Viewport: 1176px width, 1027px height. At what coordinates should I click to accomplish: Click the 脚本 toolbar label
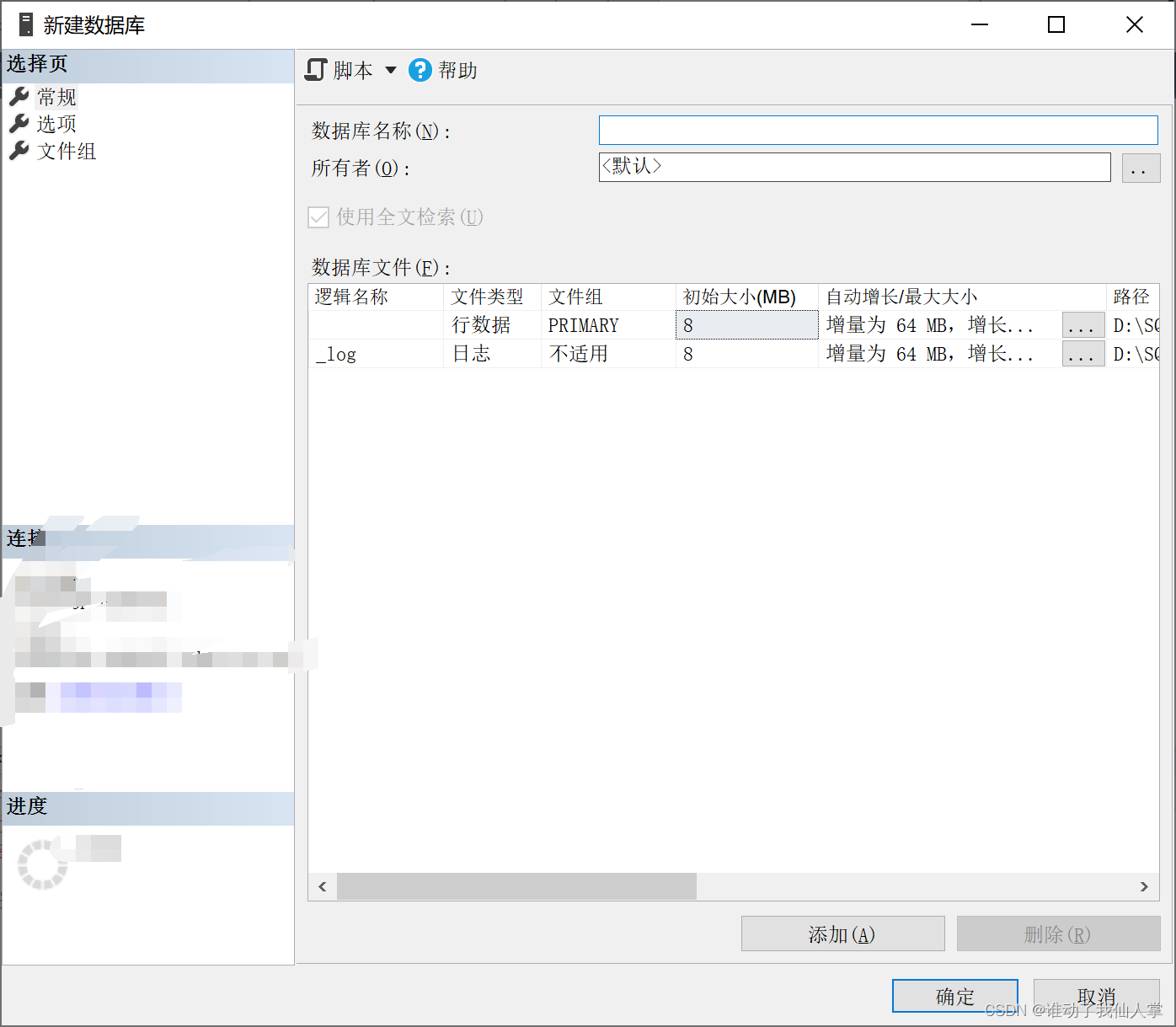click(x=353, y=70)
